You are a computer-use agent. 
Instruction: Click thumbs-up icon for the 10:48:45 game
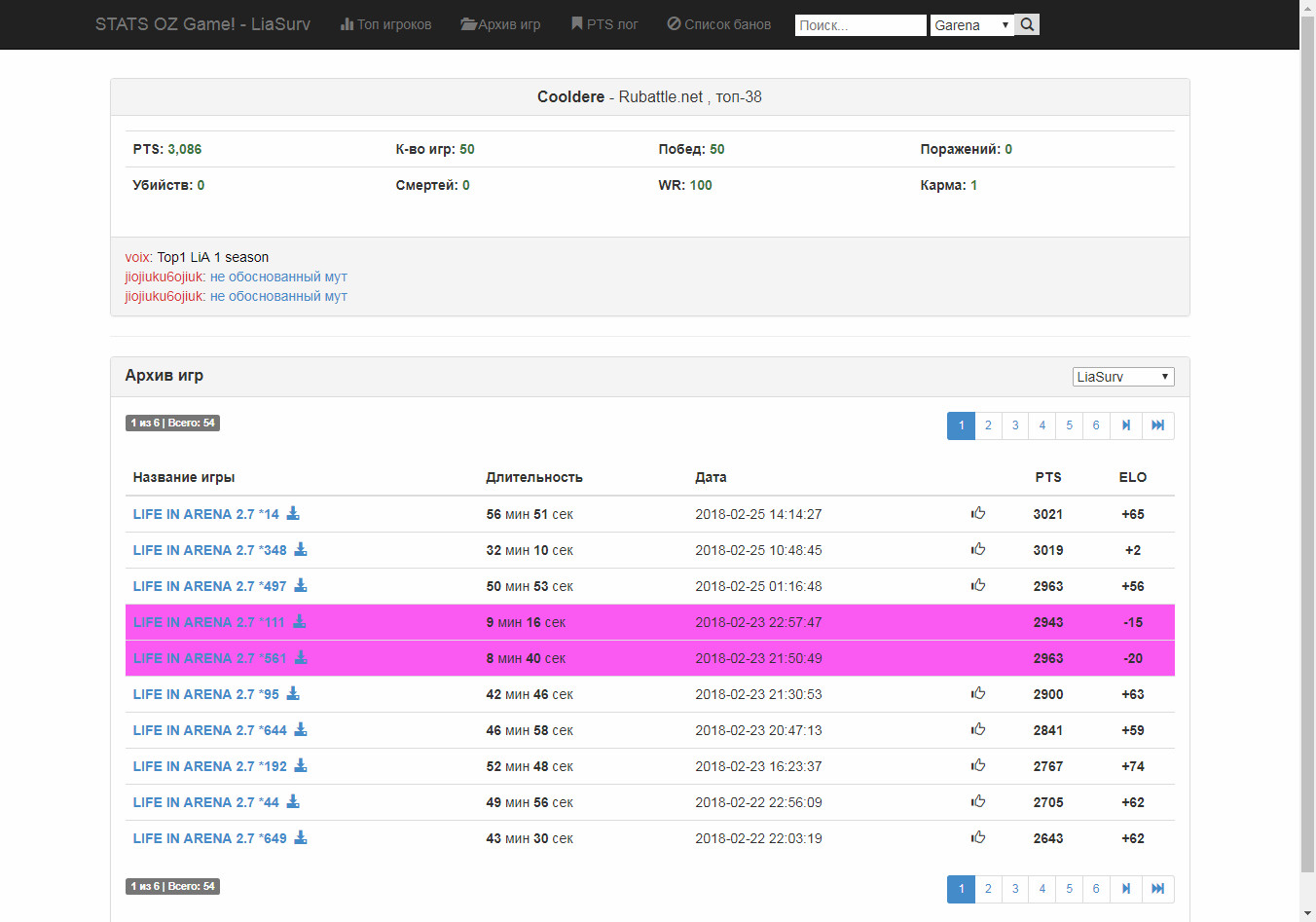click(978, 549)
